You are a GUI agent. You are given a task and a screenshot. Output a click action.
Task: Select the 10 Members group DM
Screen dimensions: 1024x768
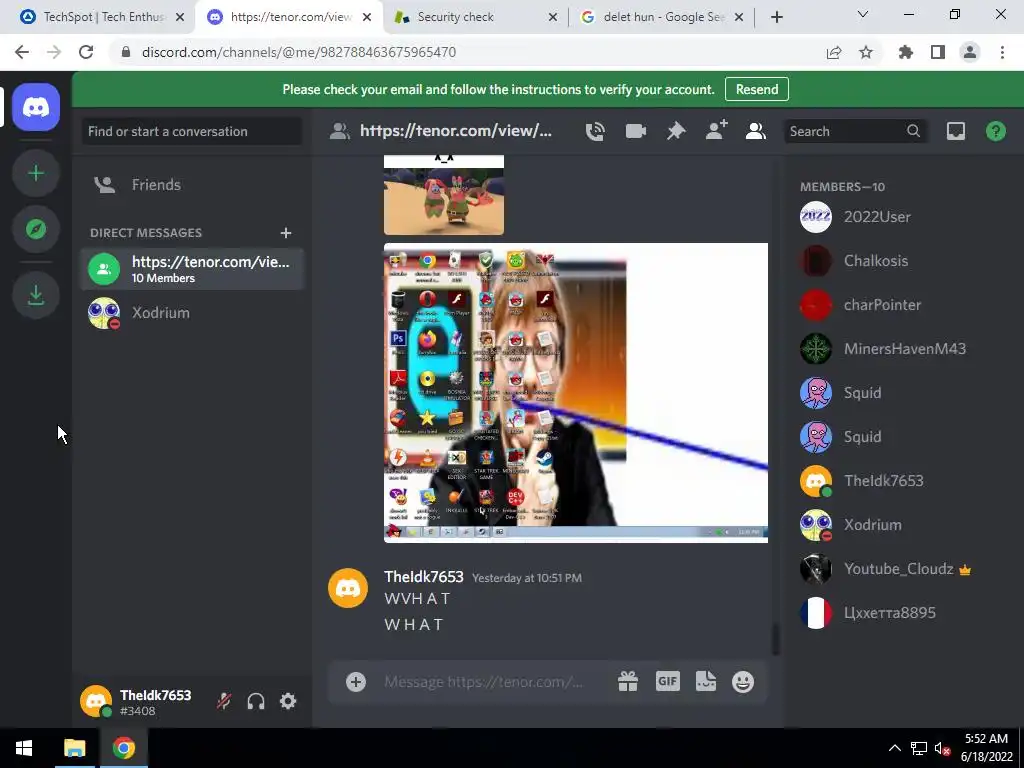192,269
